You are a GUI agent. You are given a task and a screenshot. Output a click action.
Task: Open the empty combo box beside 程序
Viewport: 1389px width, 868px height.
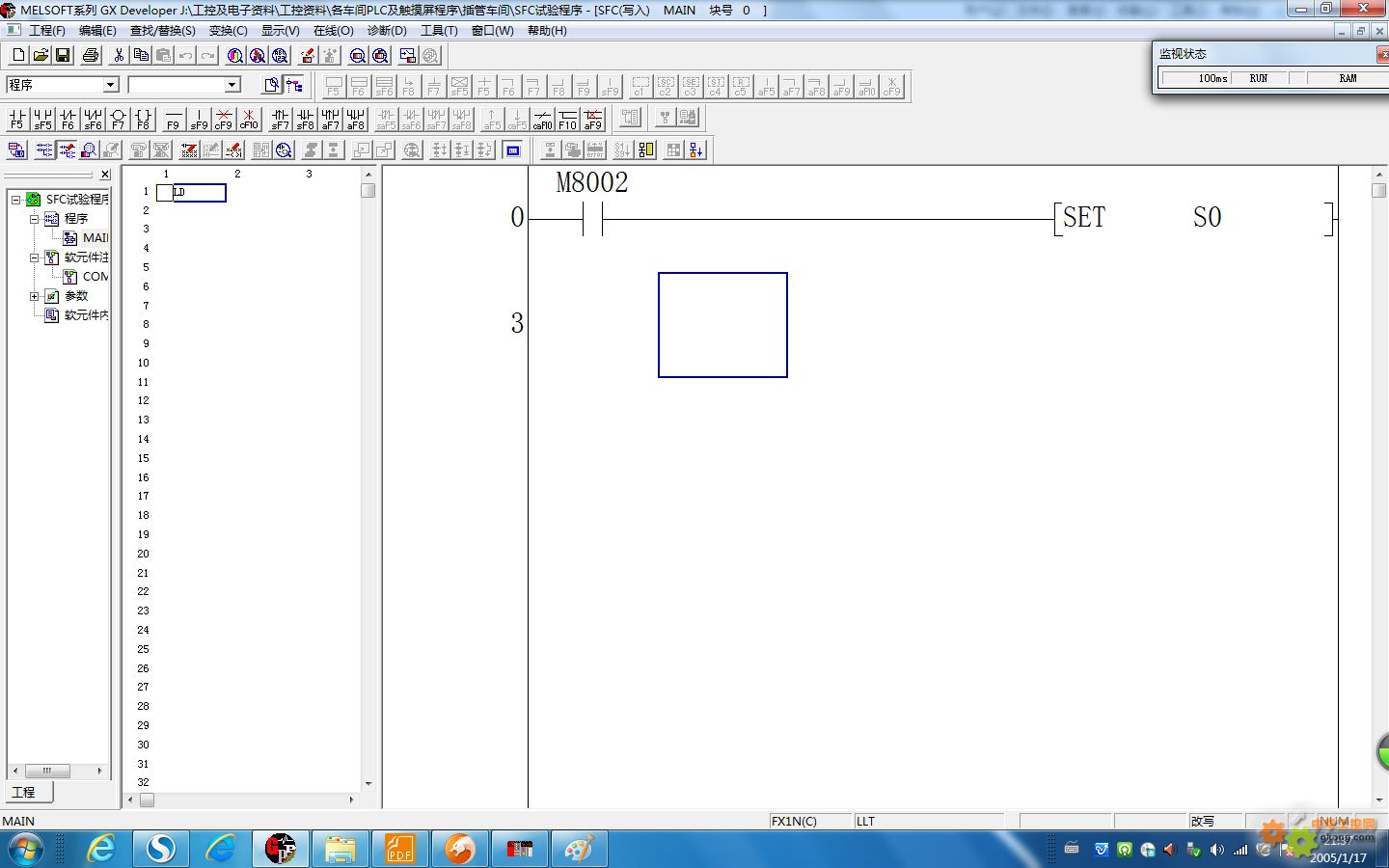231,85
